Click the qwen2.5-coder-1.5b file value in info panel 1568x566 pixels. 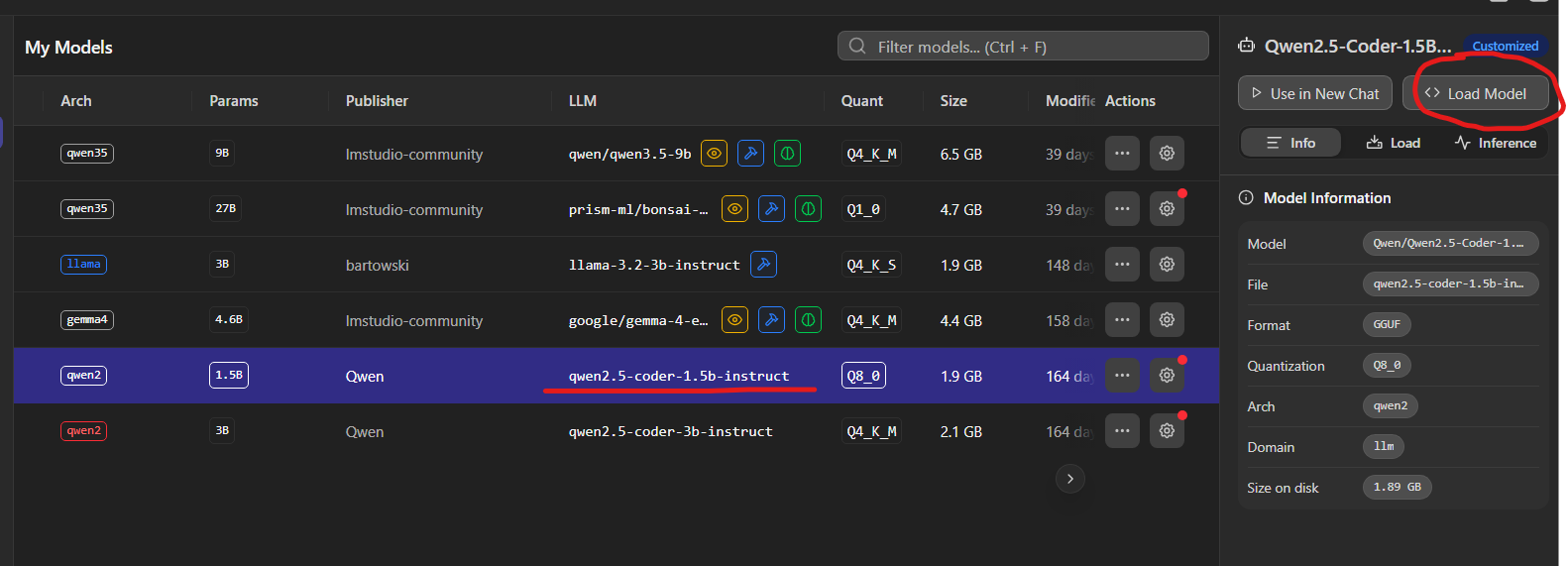[1450, 284]
